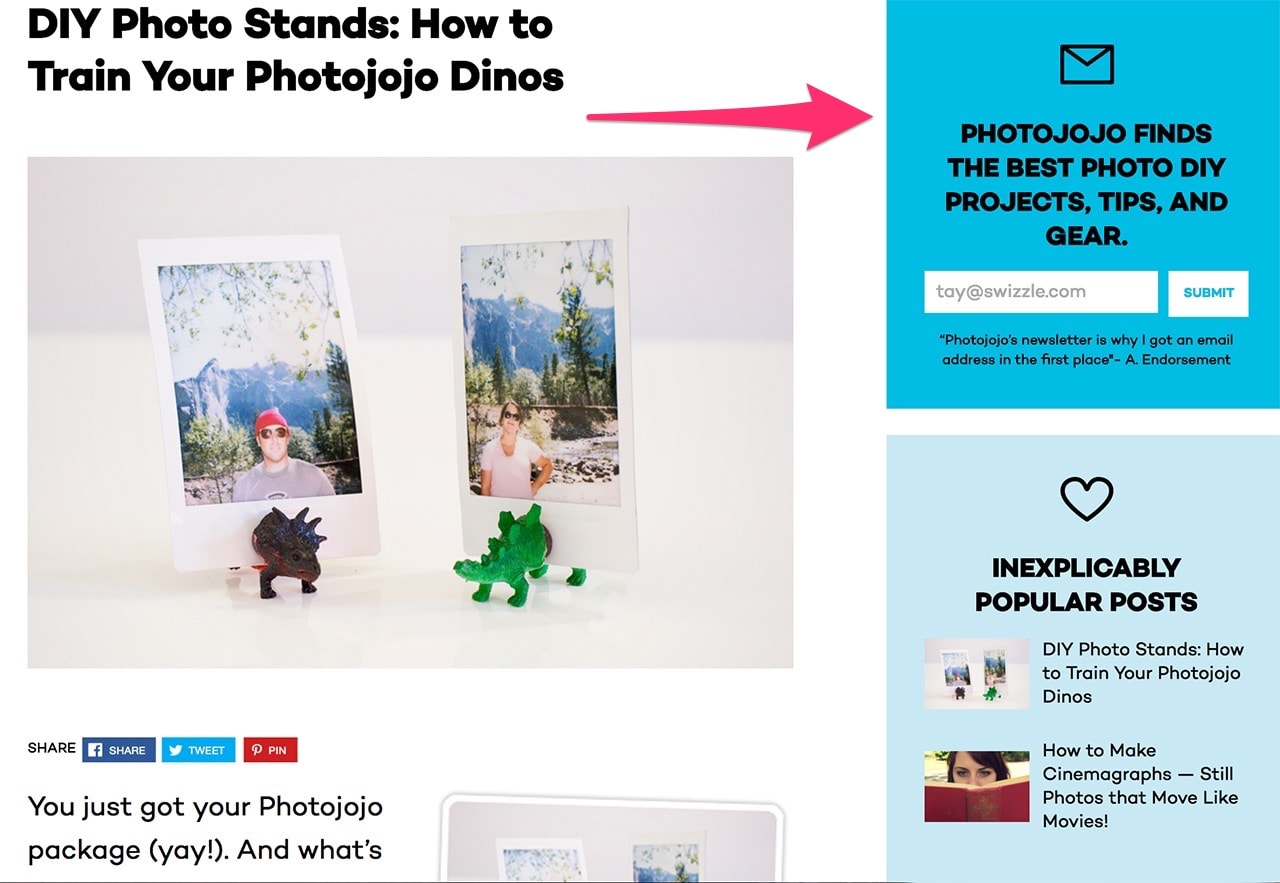1280x883 pixels.
Task: Click the main dinosaur photo stand image
Action: 410,412
